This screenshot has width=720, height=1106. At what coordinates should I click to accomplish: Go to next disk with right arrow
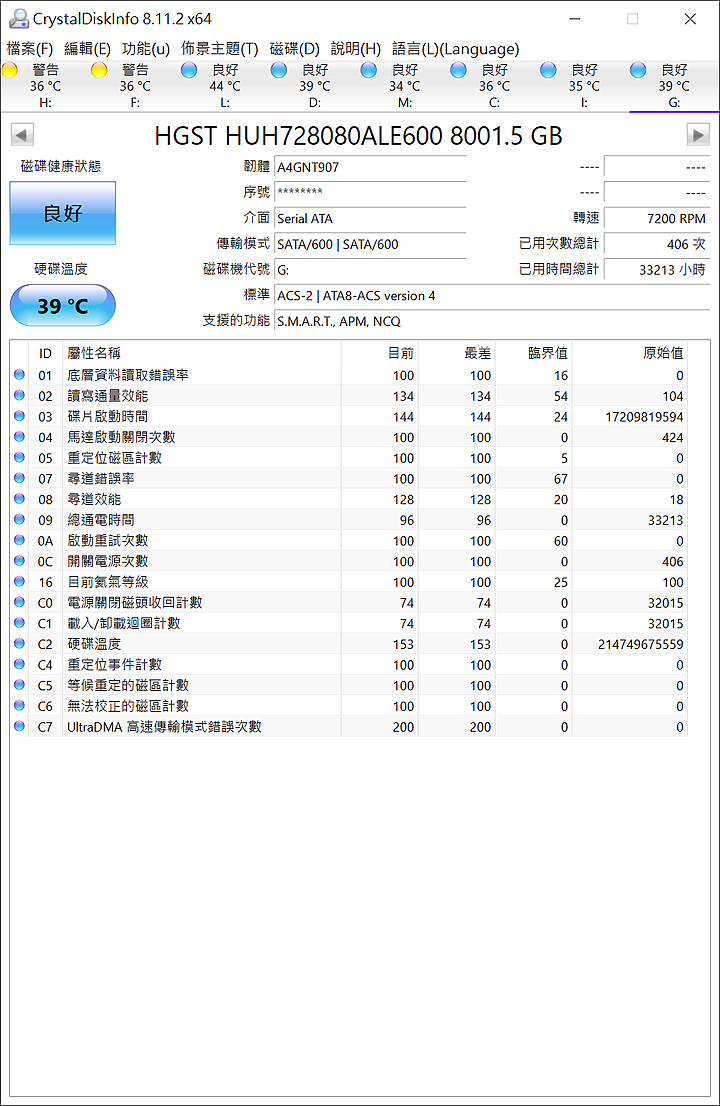pyautogui.click(x=698, y=135)
